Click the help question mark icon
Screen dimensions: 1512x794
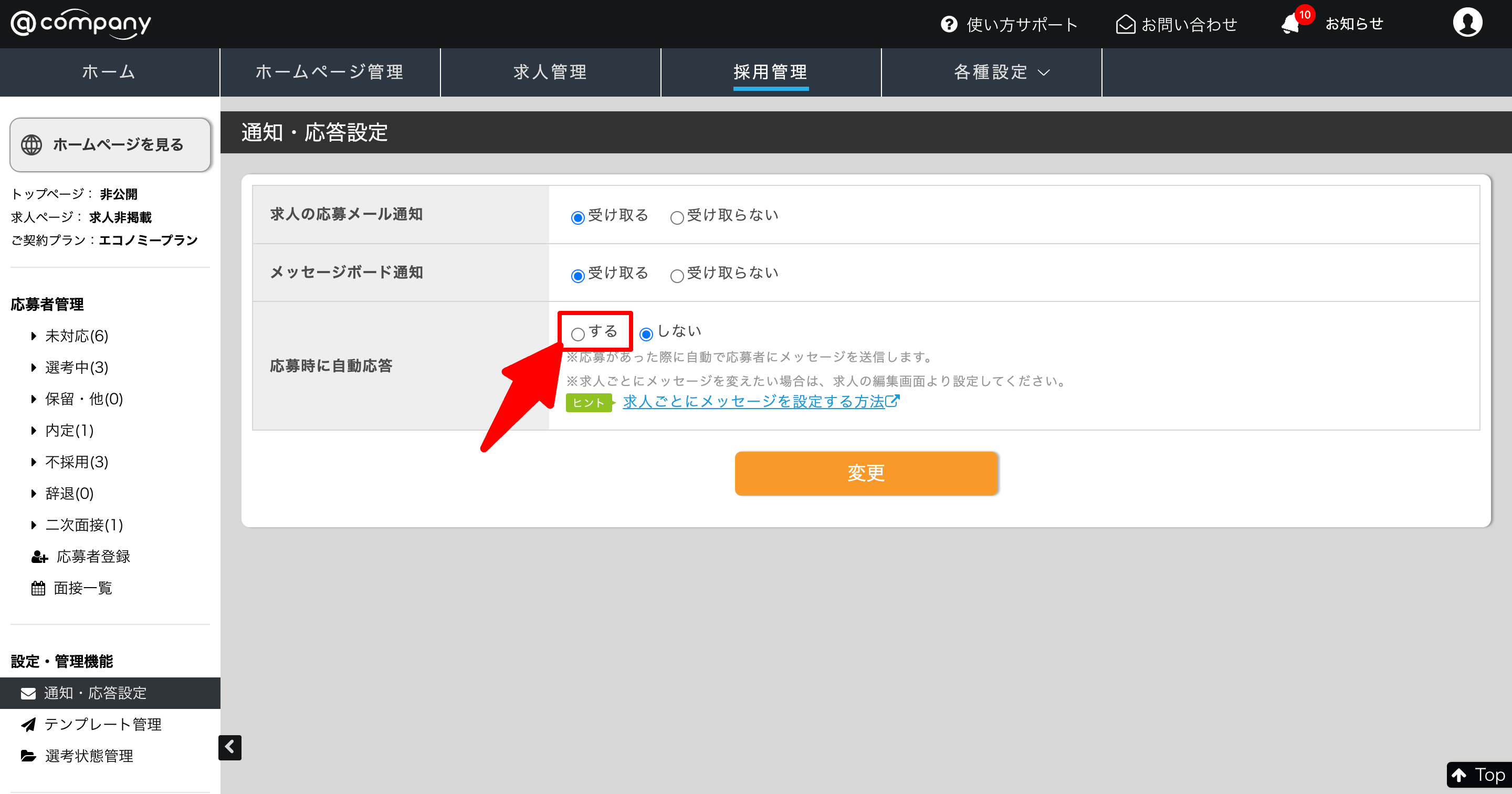(x=949, y=24)
